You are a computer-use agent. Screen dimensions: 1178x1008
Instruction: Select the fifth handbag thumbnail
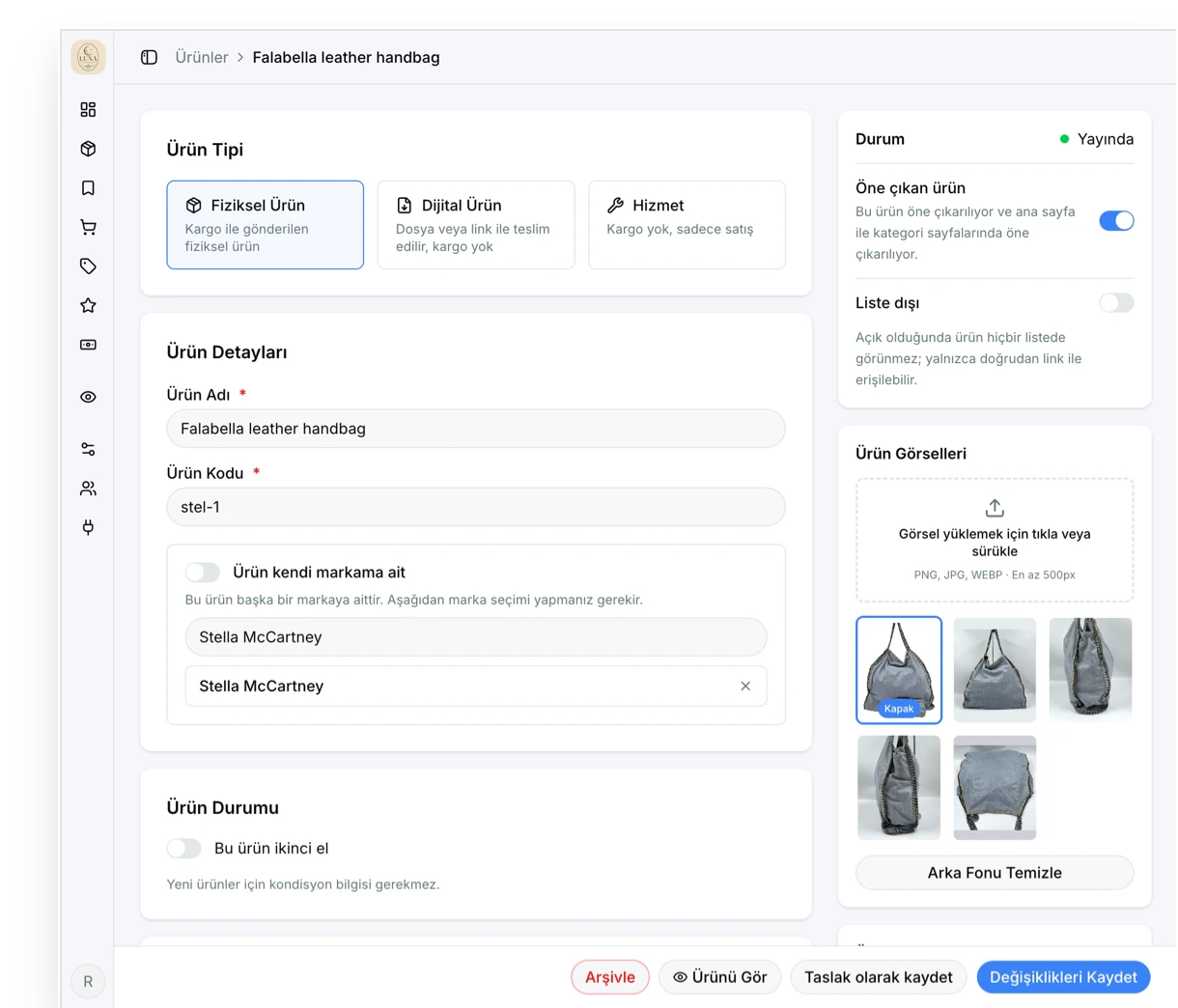(x=995, y=788)
